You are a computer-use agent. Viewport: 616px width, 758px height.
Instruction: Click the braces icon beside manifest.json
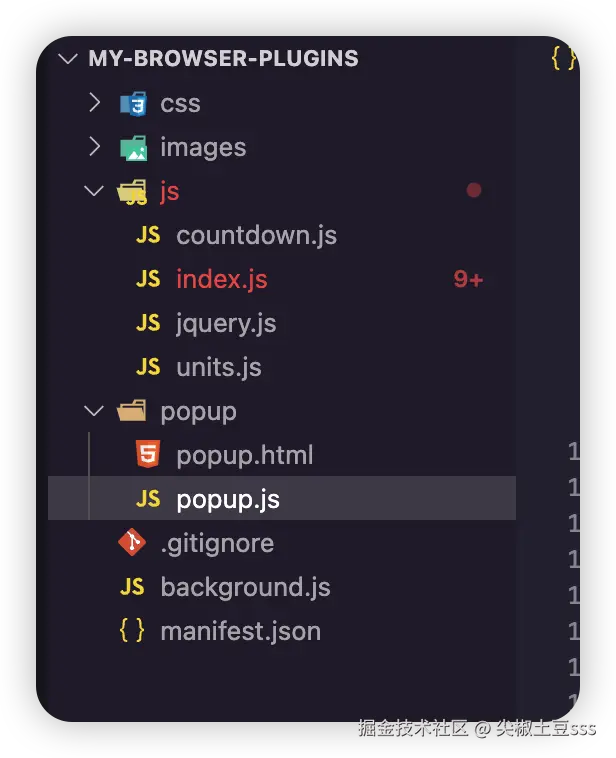(x=132, y=630)
